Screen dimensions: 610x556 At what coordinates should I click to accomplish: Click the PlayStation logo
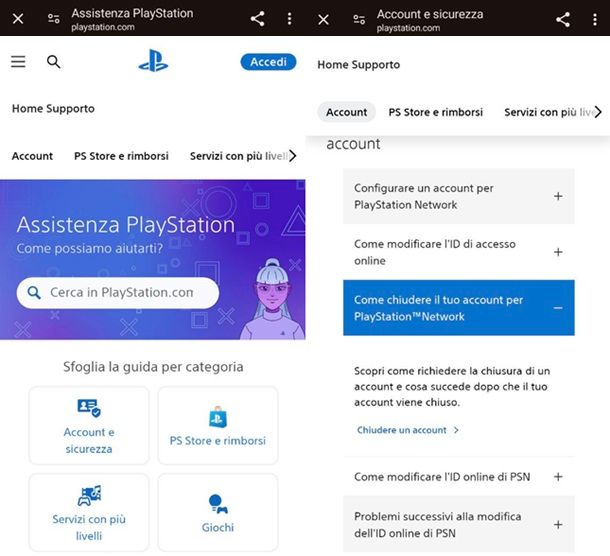(x=153, y=61)
